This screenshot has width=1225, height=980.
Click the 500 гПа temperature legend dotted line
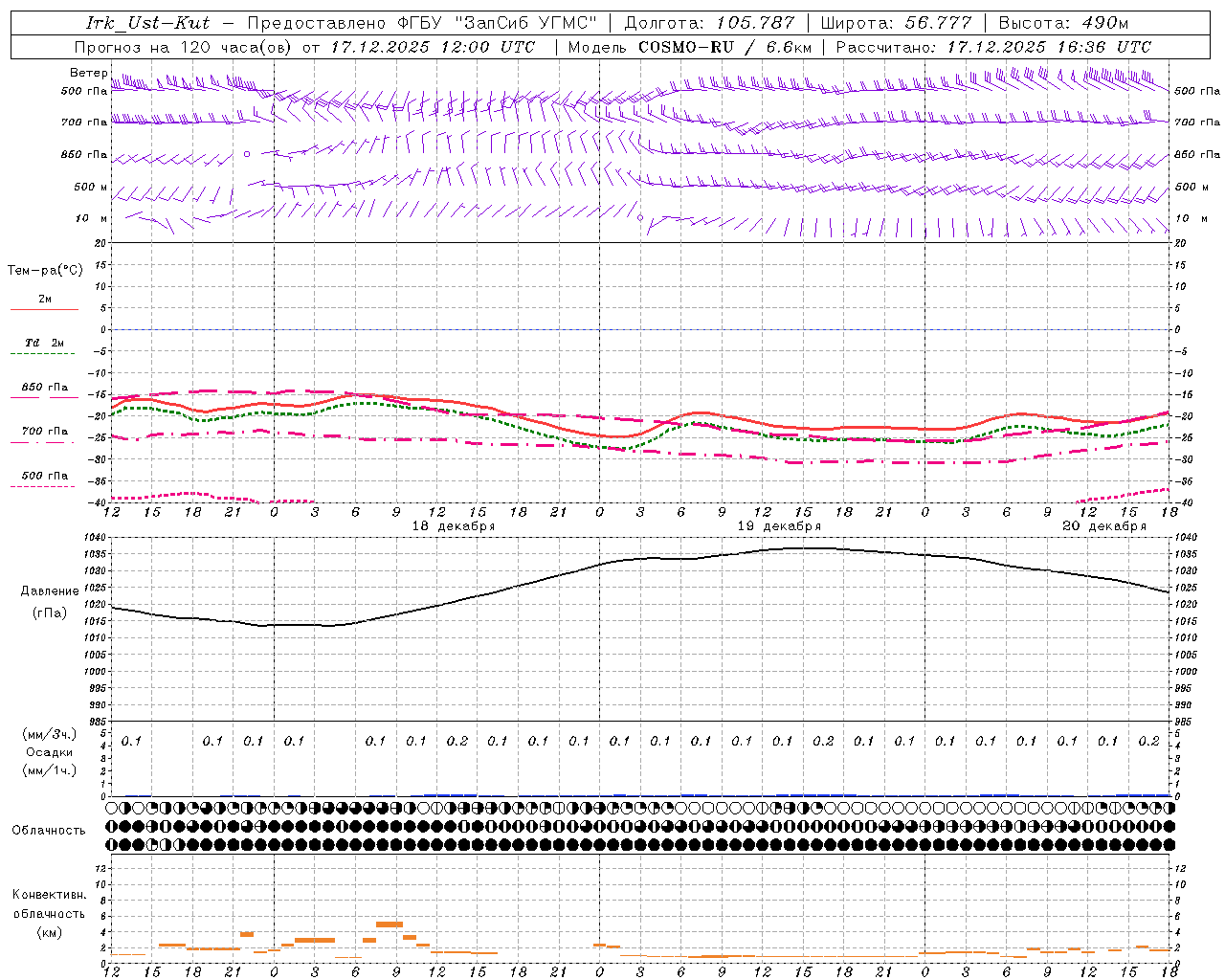pyautogui.click(x=44, y=486)
